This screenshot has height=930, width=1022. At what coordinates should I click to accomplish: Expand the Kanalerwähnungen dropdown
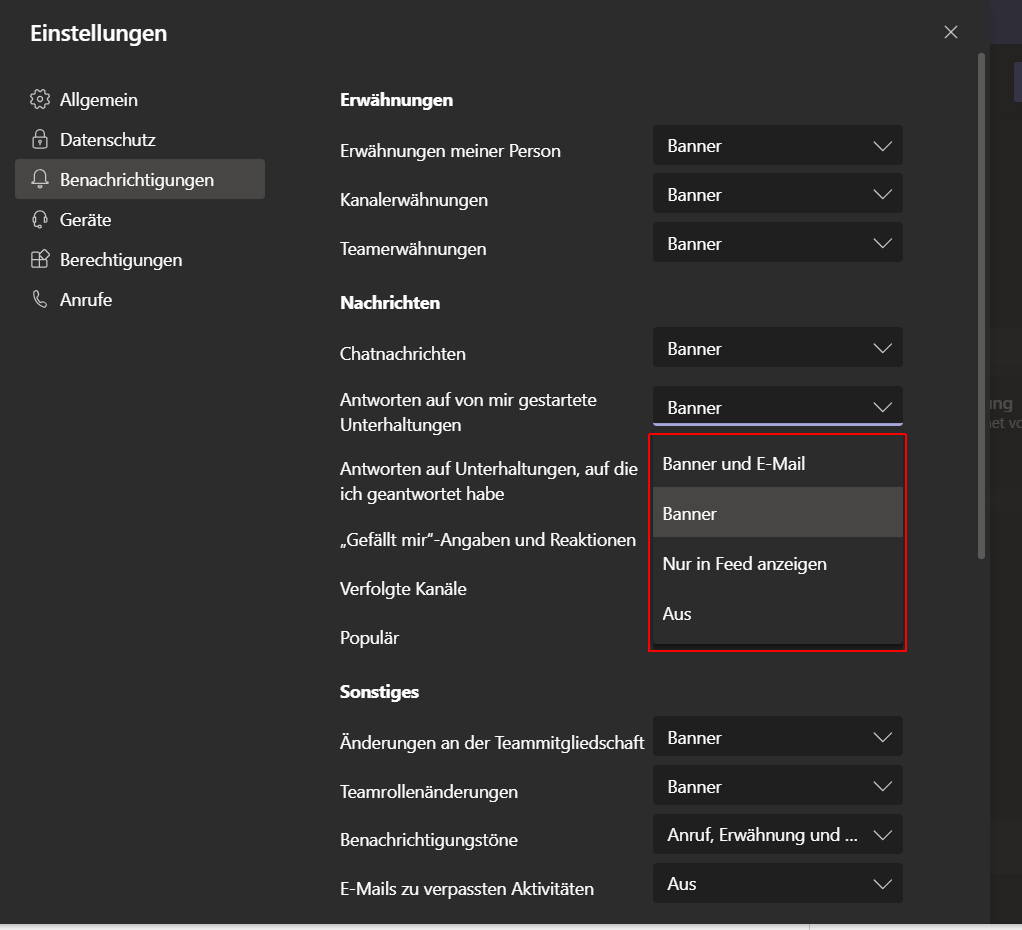(x=778, y=194)
